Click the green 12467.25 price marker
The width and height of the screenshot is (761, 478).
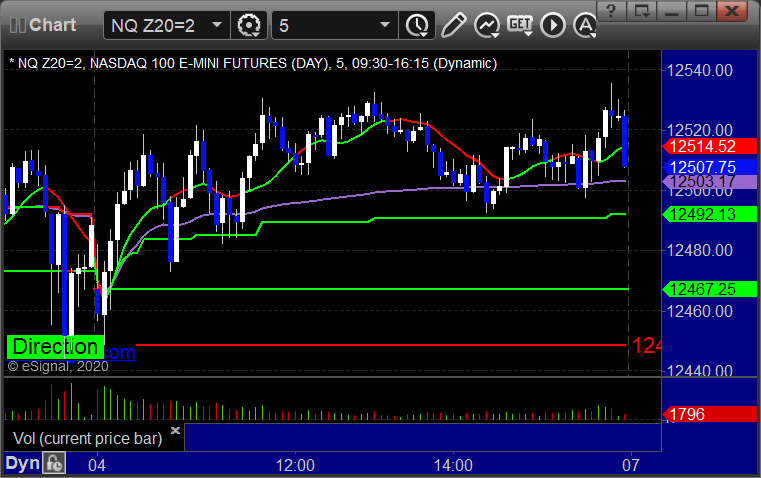710,289
